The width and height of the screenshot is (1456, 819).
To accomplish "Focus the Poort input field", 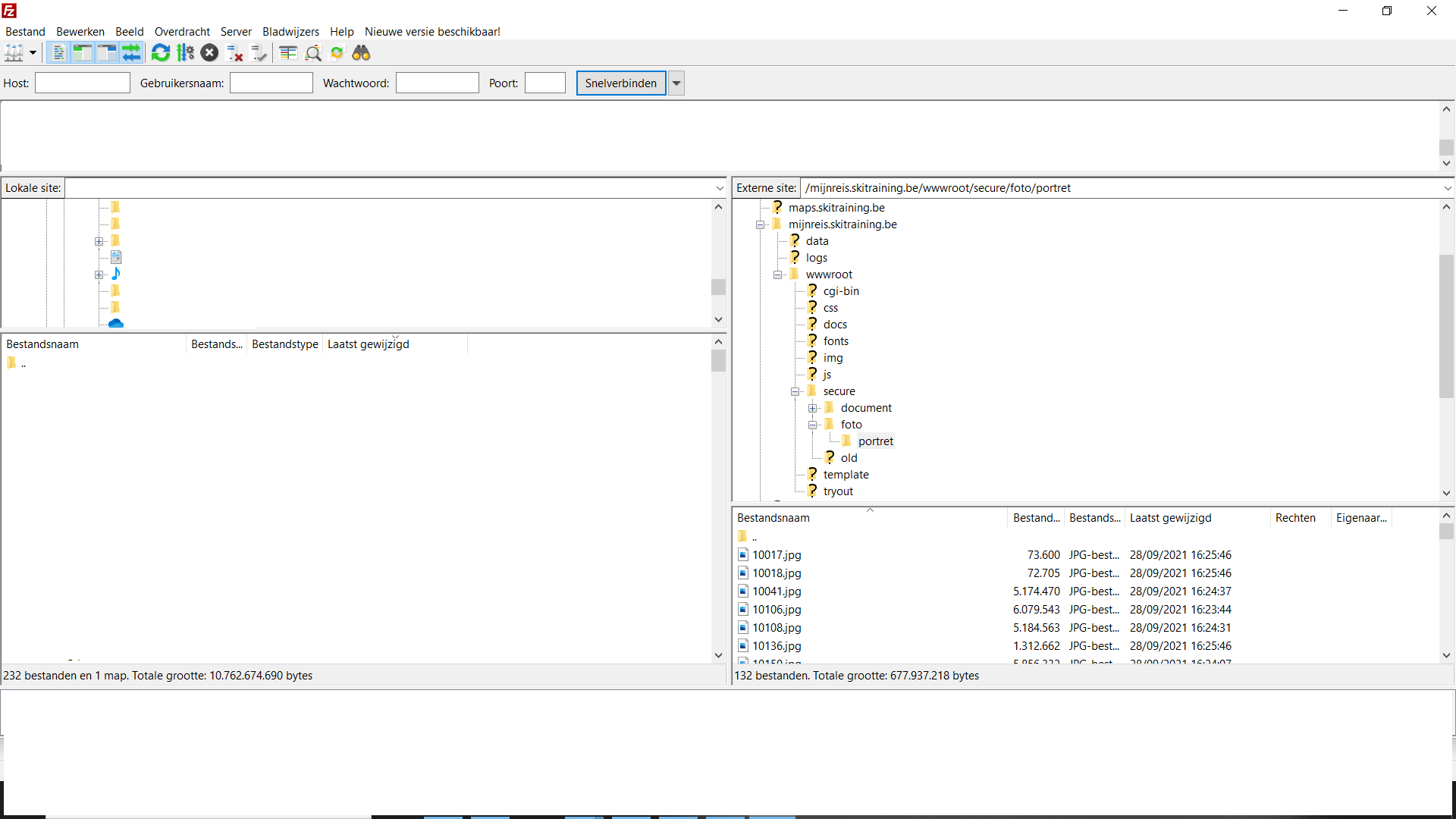I will click(x=545, y=83).
